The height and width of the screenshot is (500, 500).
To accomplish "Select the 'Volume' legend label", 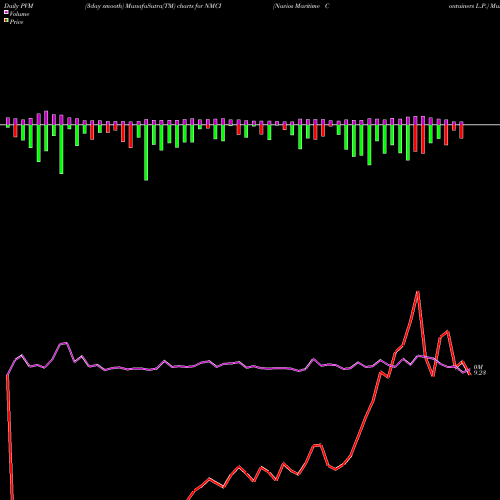I will point(19,14).
